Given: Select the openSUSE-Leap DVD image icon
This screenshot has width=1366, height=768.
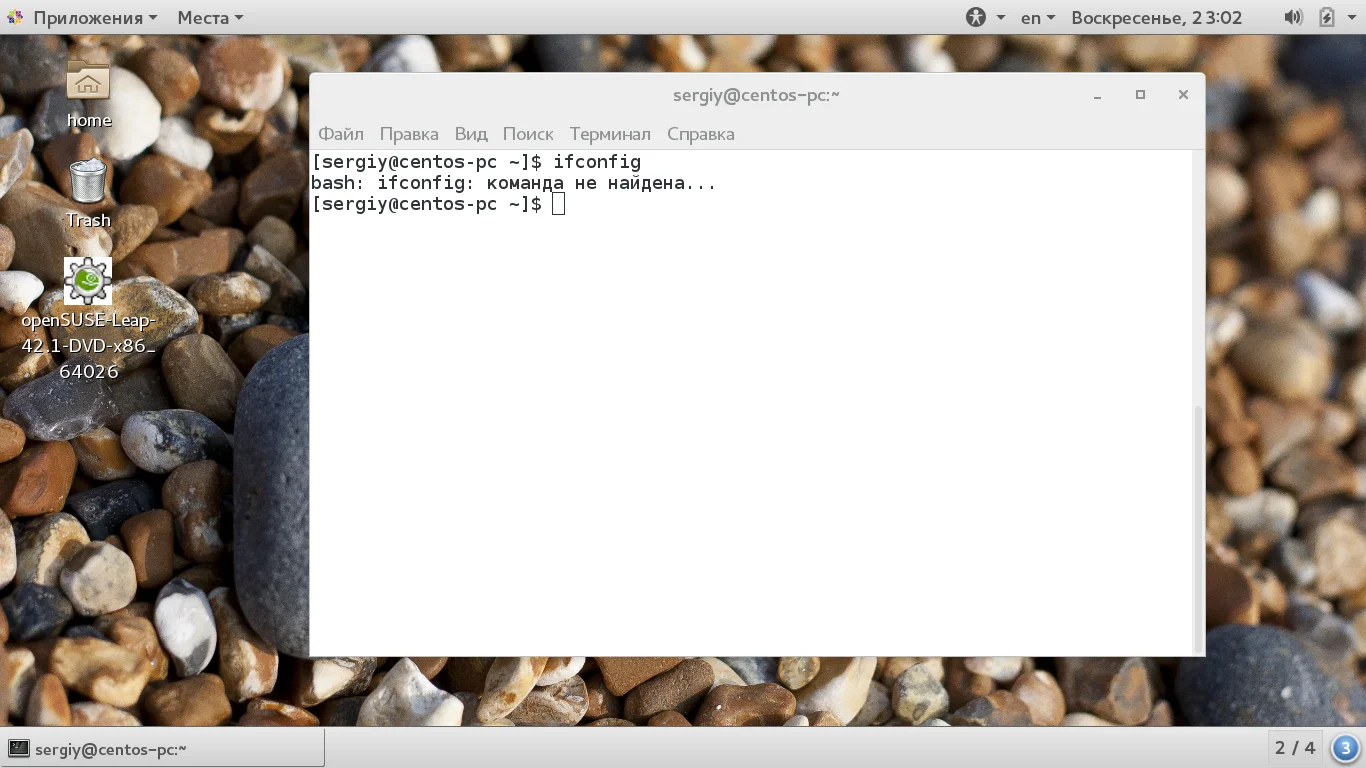Looking at the screenshot, I should 88,281.
